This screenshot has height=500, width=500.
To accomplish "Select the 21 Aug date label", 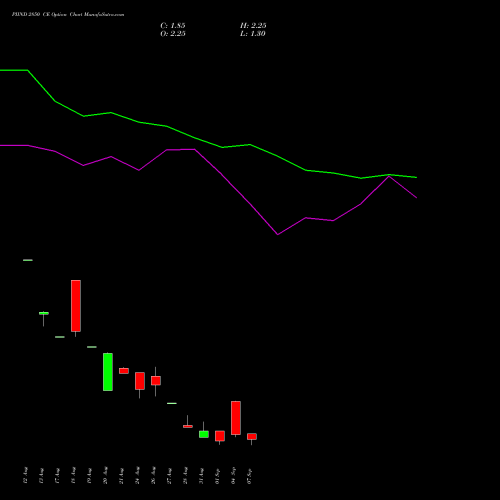I will (x=122, y=475).
